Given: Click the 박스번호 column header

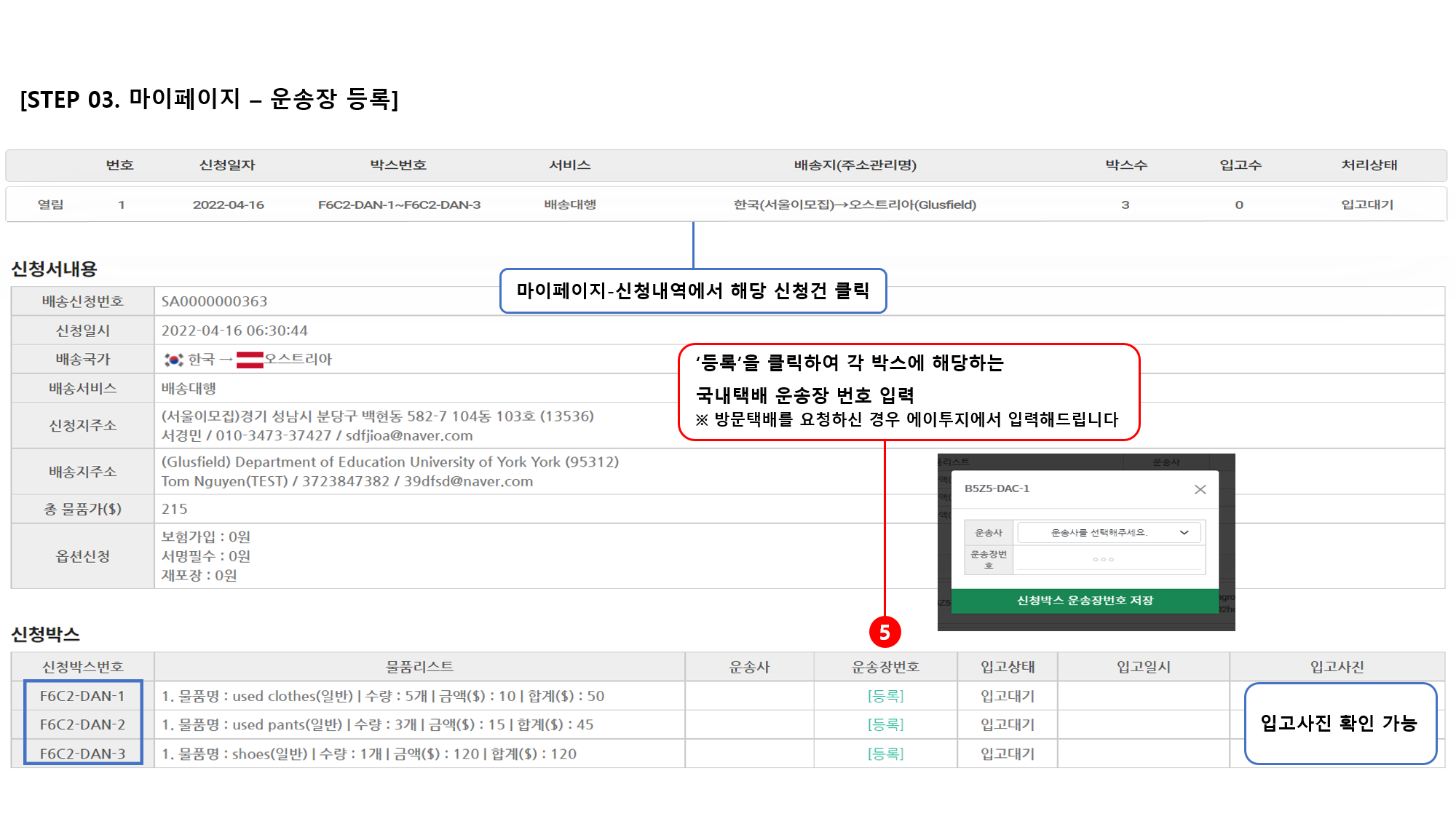Looking at the screenshot, I should click(x=398, y=165).
